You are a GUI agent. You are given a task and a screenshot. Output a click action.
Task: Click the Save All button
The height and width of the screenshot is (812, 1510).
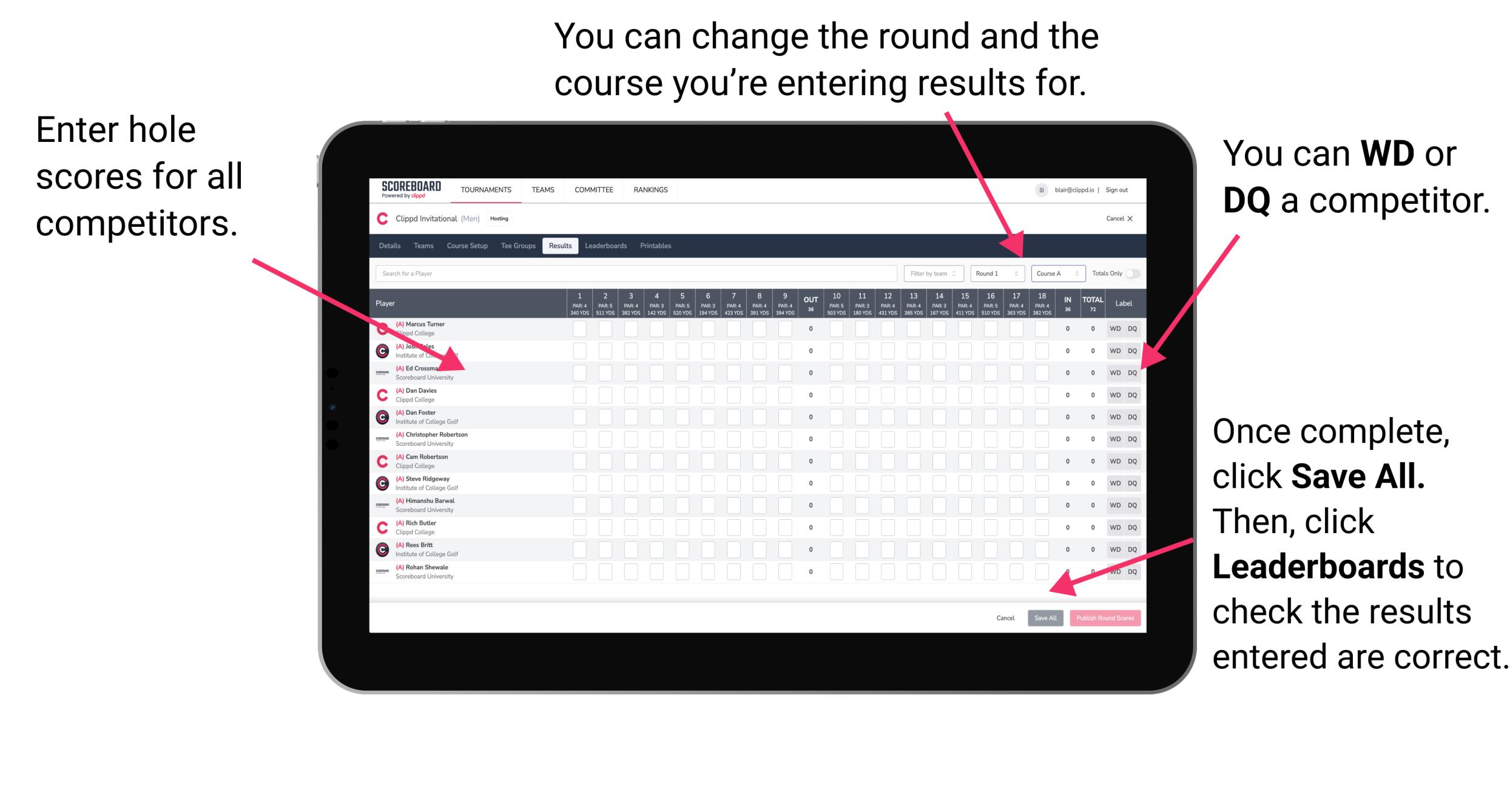coord(1043,617)
